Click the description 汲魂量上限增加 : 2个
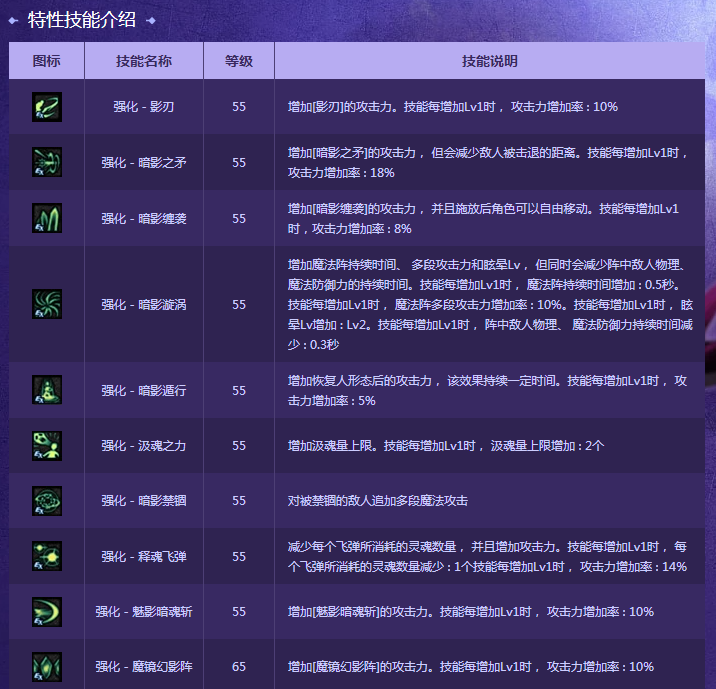The height and width of the screenshot is (689, 716). coord(446,446)
